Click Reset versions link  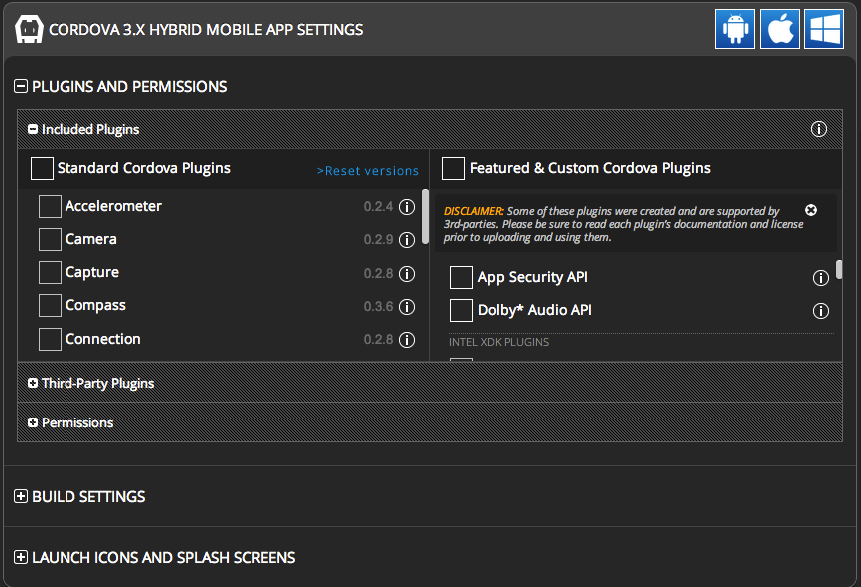[368, 171]
